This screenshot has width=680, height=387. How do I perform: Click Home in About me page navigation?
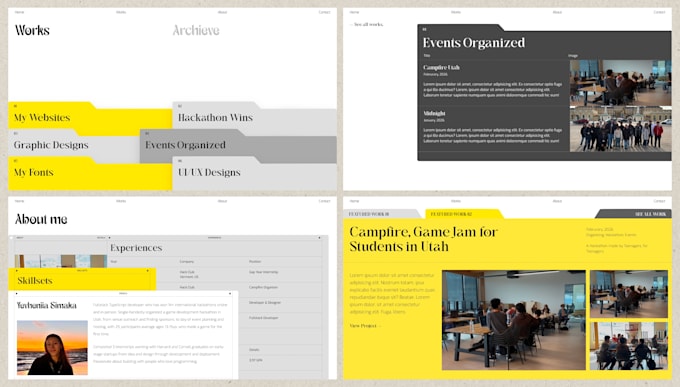[x=20, y=201]
